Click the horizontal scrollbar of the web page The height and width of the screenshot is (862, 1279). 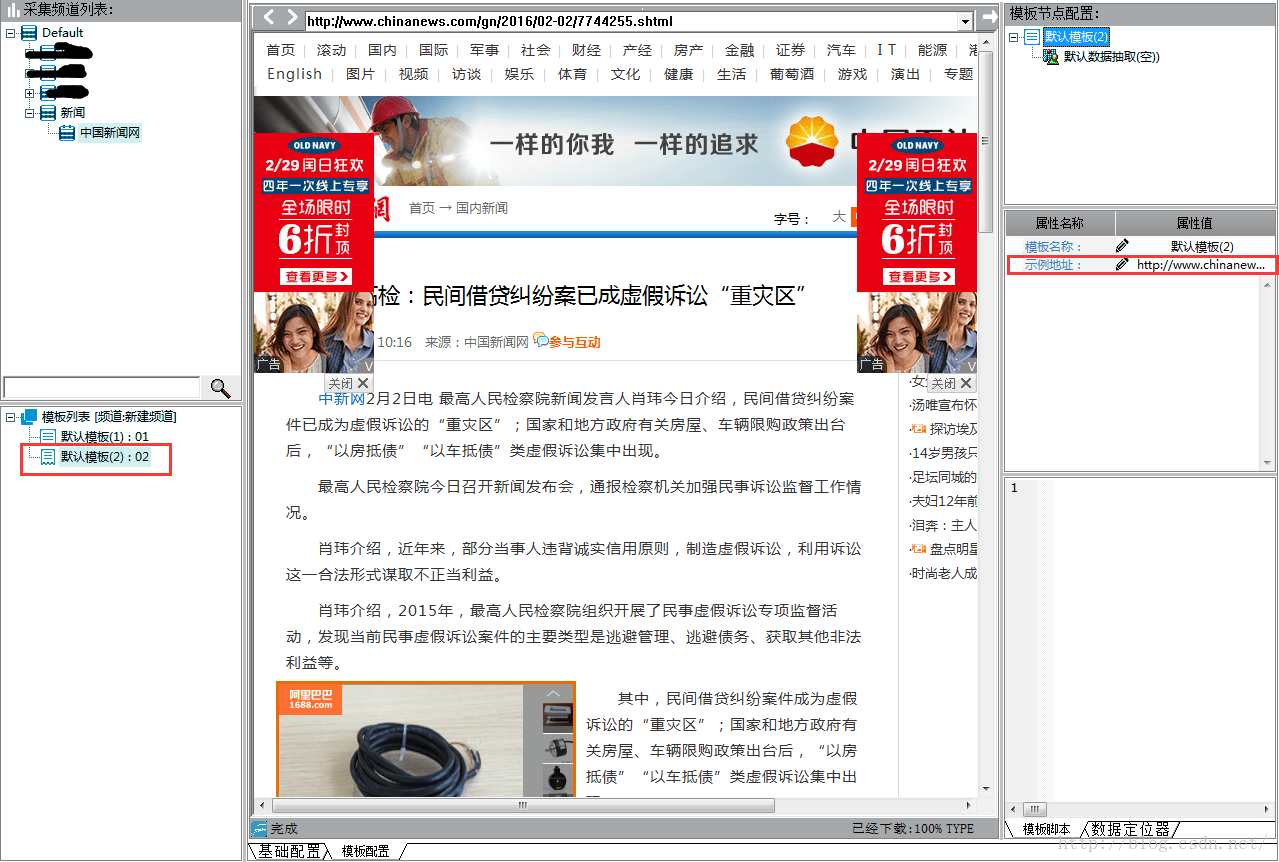[521, 805]
